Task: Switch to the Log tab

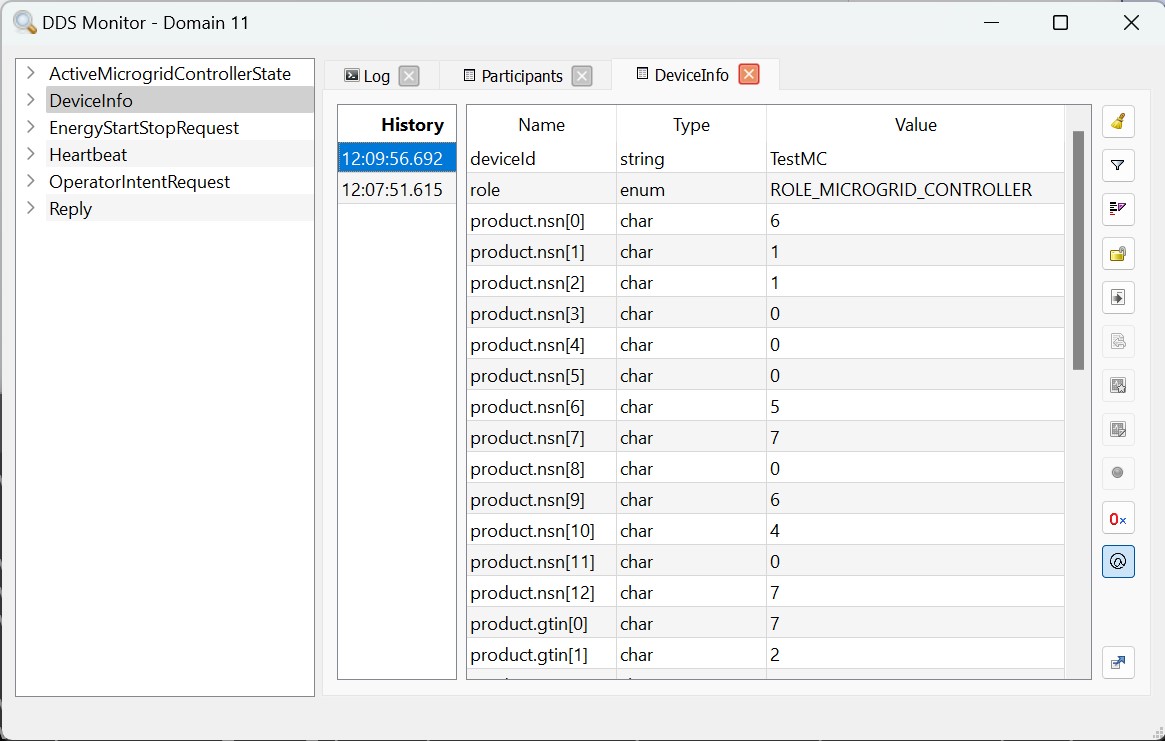Action: (368, 76)
